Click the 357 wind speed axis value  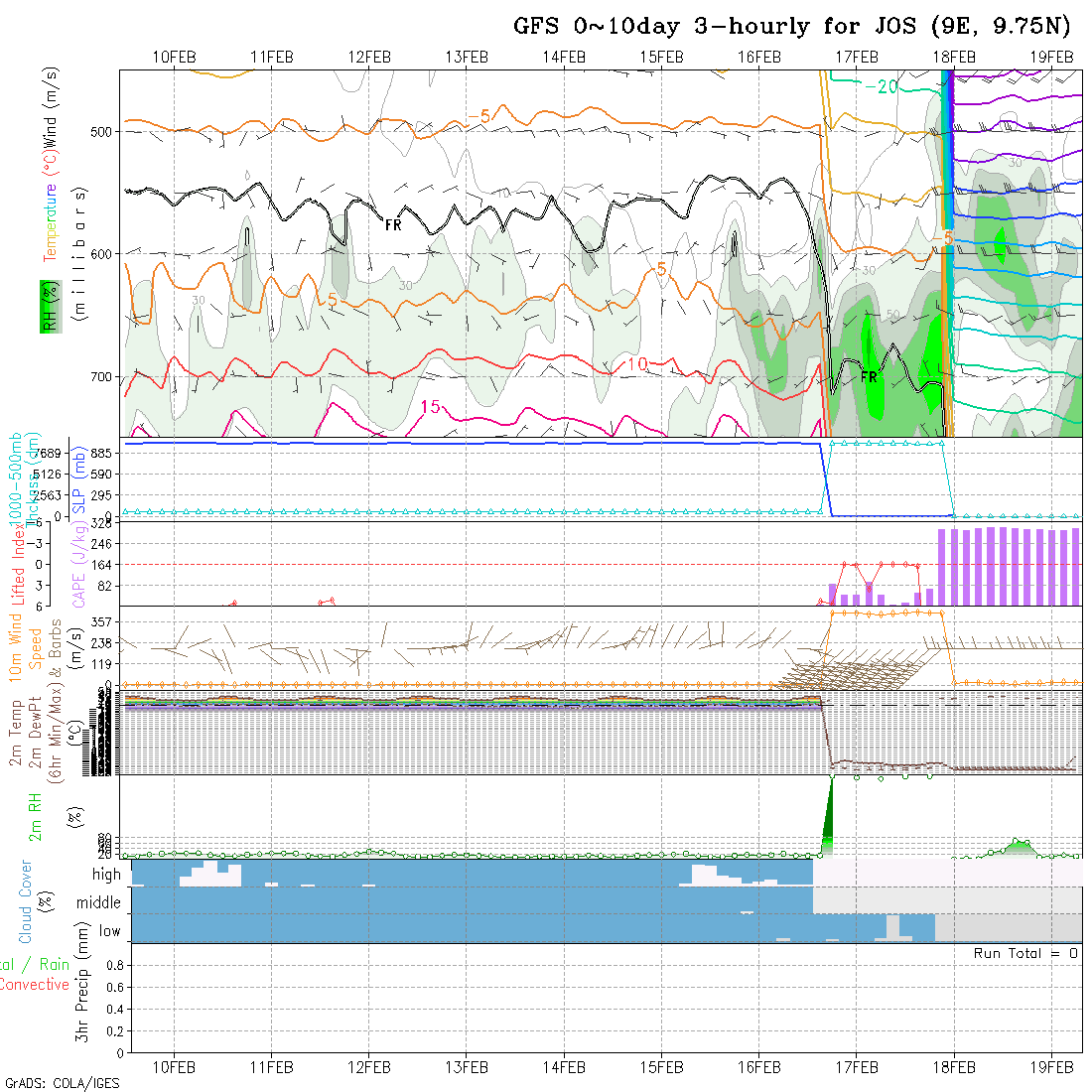tap(101, 621)
